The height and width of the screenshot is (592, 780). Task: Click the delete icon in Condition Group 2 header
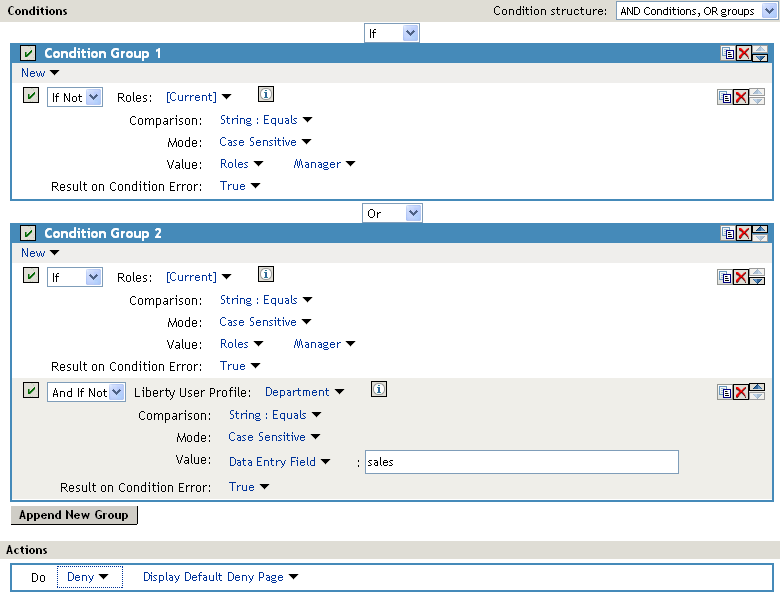744,233
